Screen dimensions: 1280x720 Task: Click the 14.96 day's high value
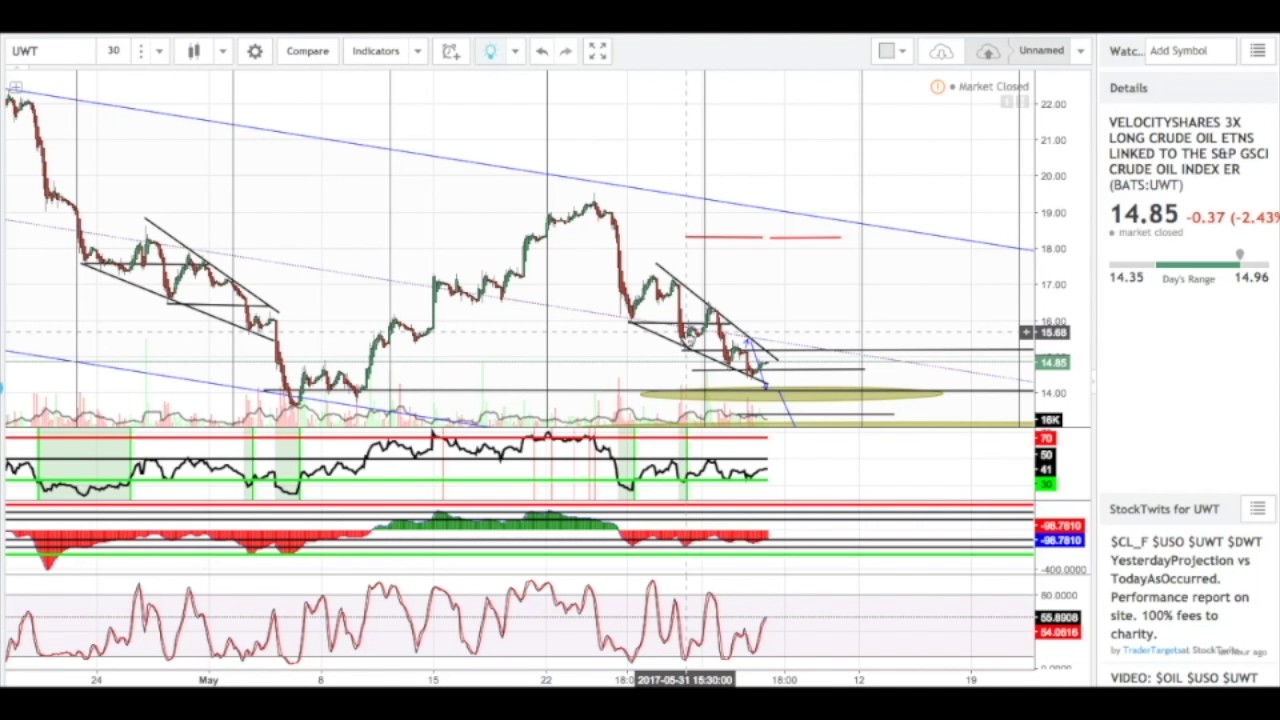pyautogui.click(x=1251, y=278)
